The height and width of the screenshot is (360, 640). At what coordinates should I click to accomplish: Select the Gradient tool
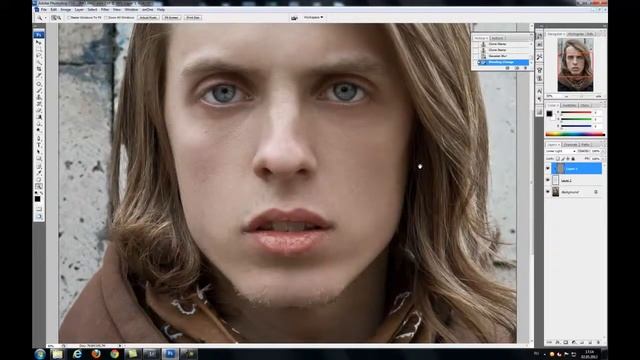click(x=39, y=117)
